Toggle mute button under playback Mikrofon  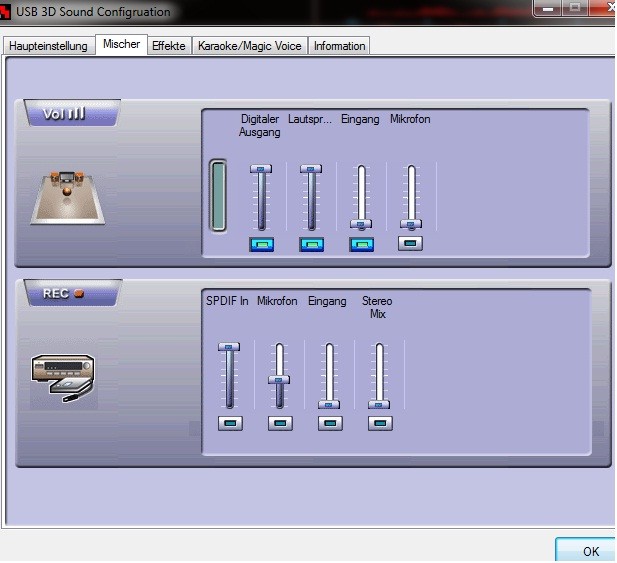click(x=410, y=244)
